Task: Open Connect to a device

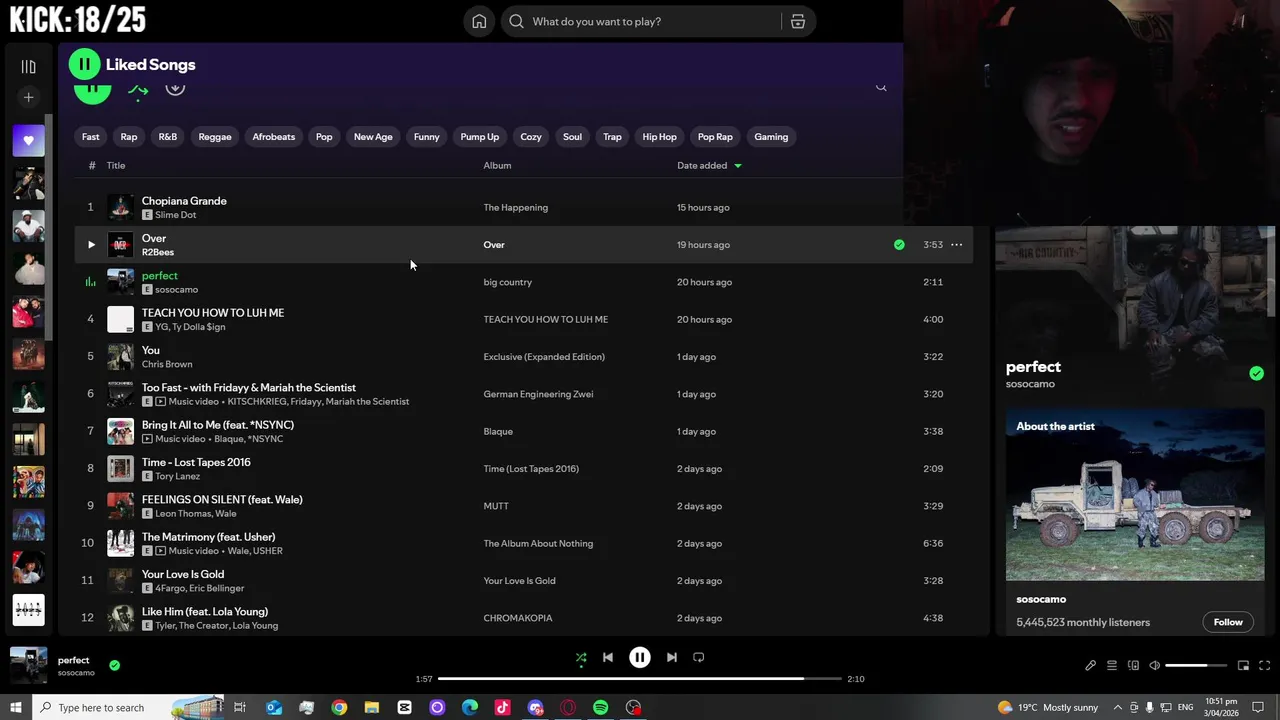Action: click(1133, 666)
